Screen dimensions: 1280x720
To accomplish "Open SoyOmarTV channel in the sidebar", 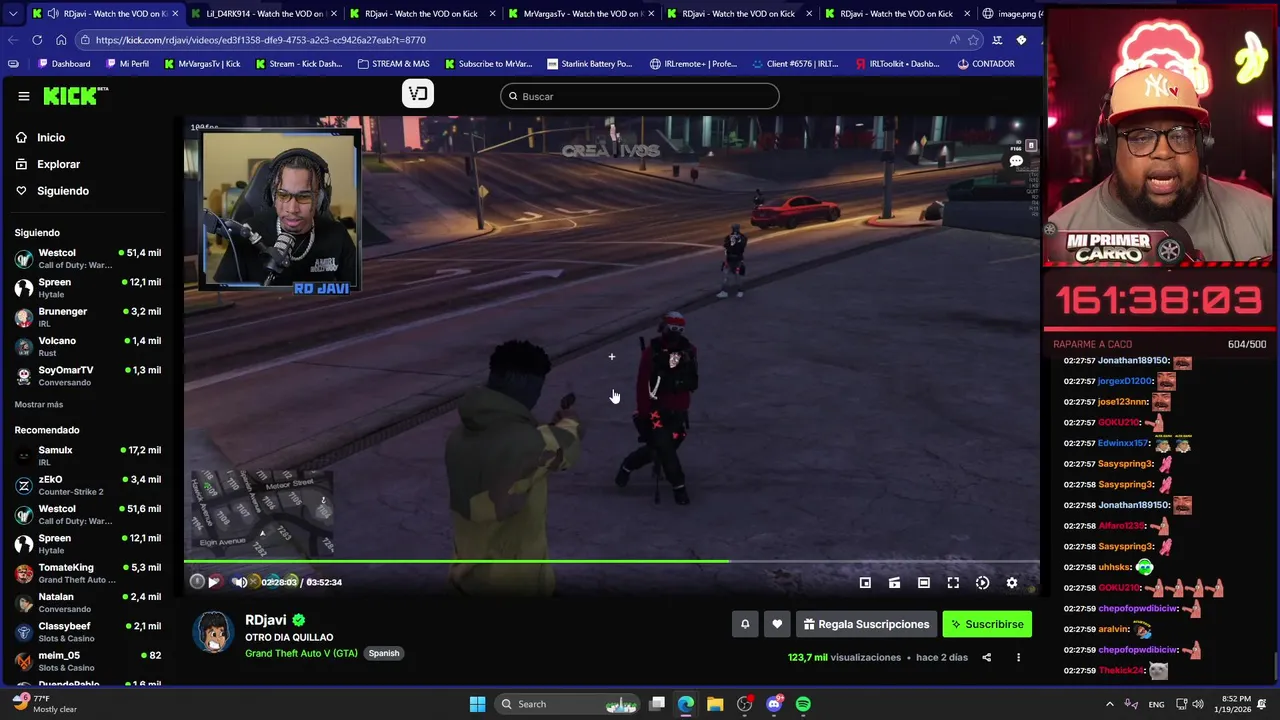I will coord(88,375).
